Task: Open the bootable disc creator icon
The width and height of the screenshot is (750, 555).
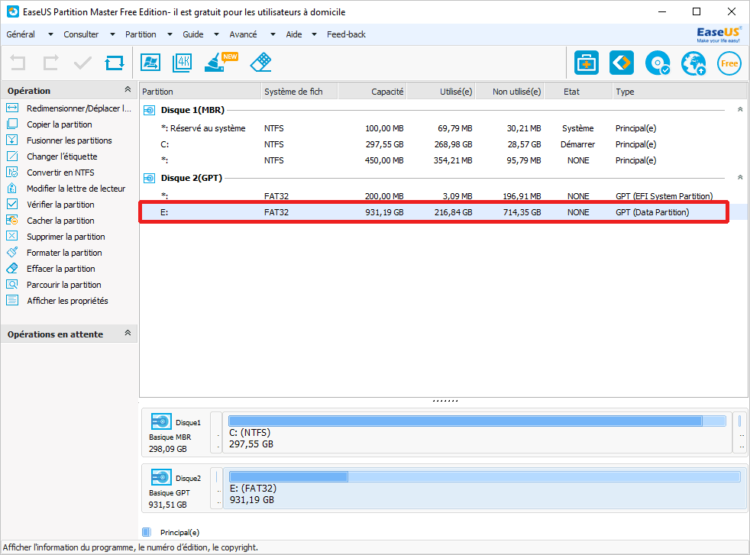Action: tap(658, 63)
